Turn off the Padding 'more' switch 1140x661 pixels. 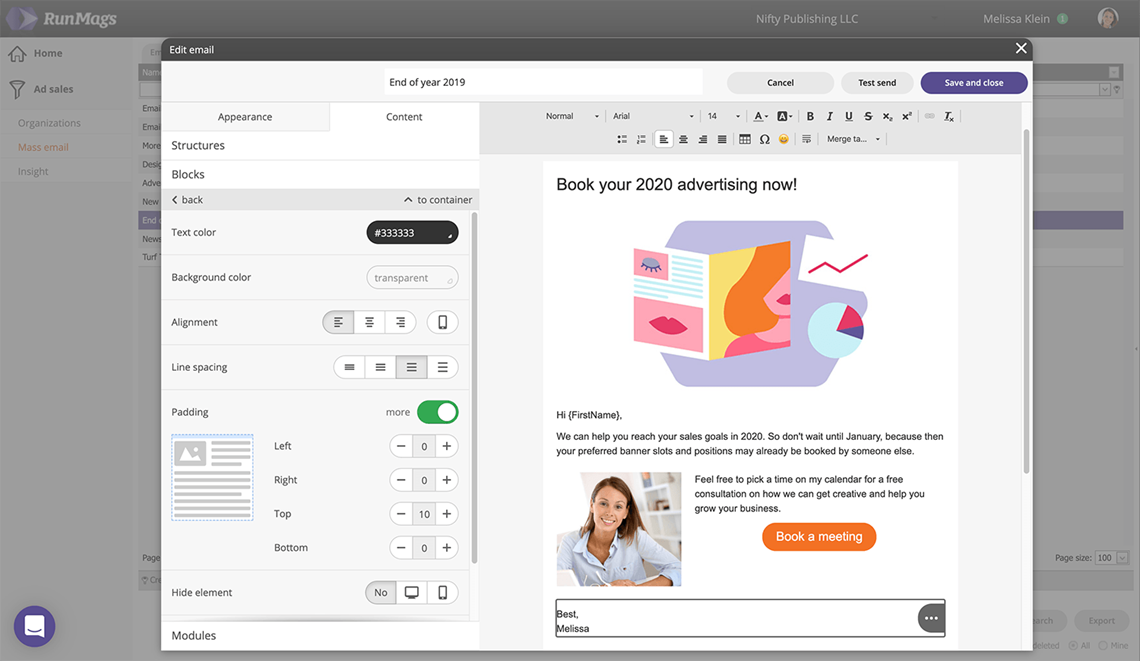coord(438,412)
